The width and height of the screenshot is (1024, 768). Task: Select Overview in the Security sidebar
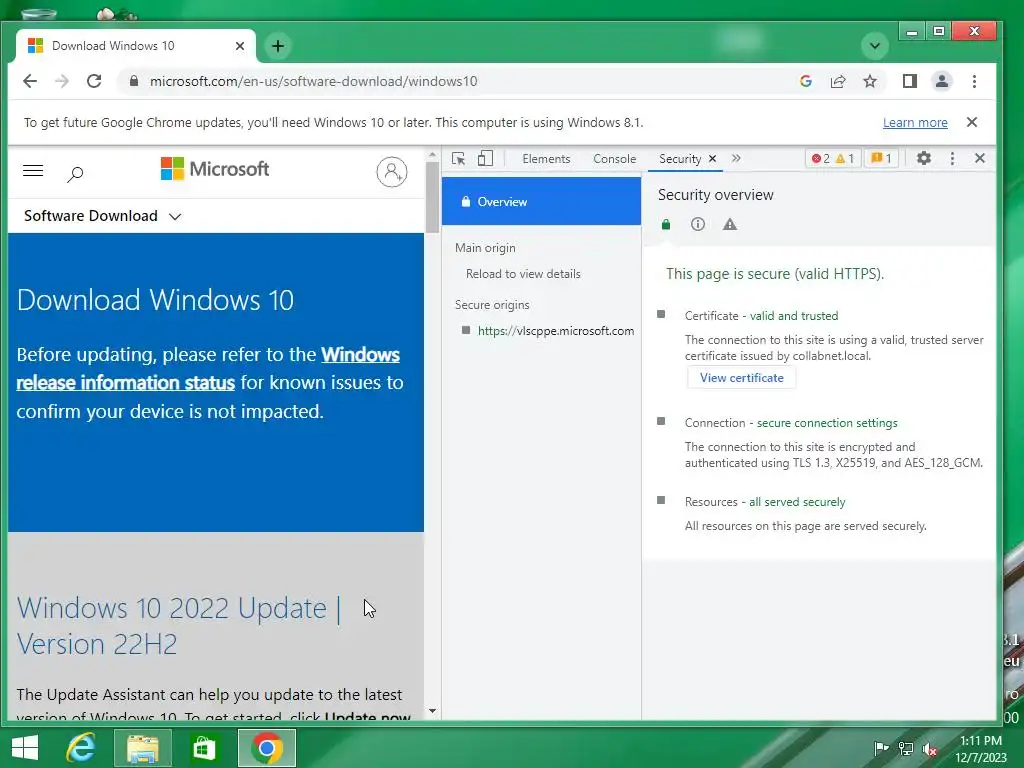541,202
